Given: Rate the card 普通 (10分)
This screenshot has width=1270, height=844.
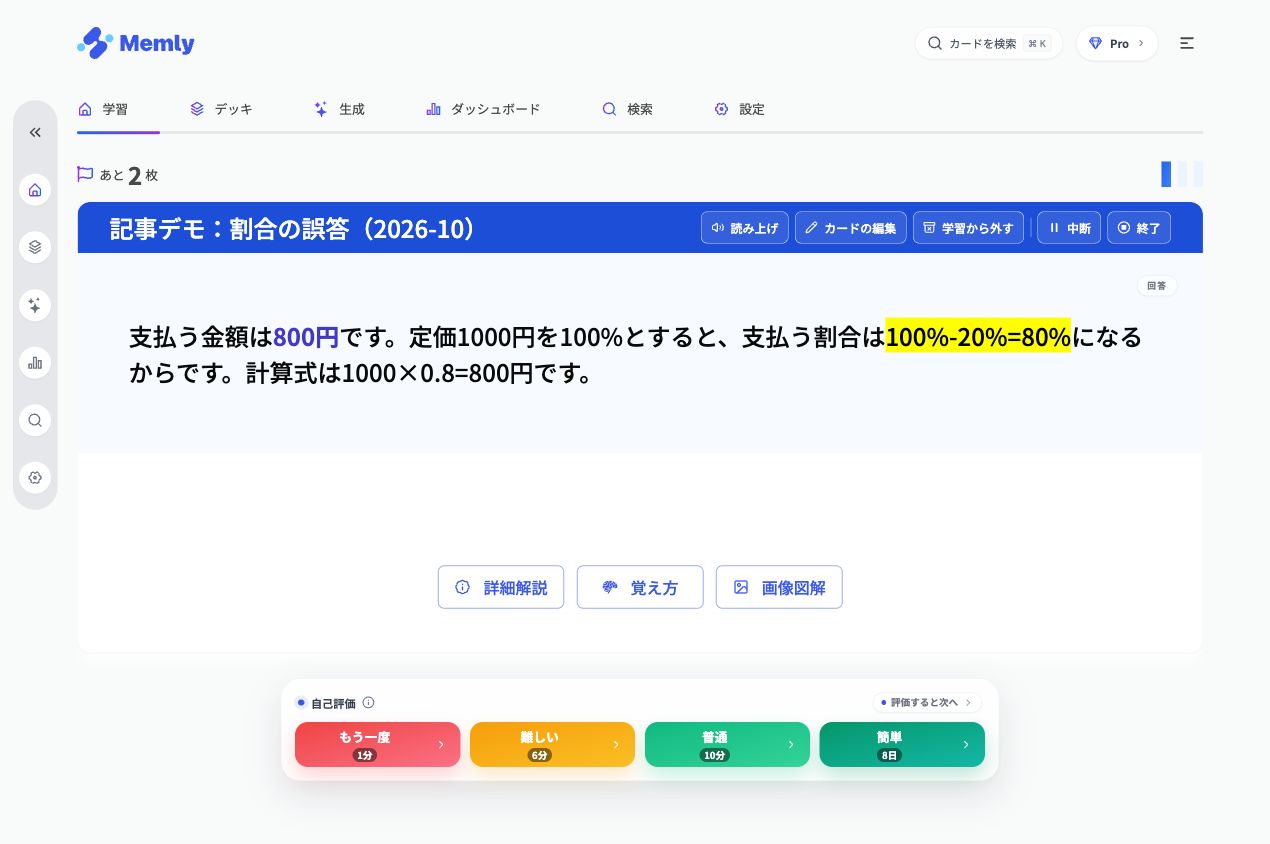Looking at the screenshot, I should 727,744.
